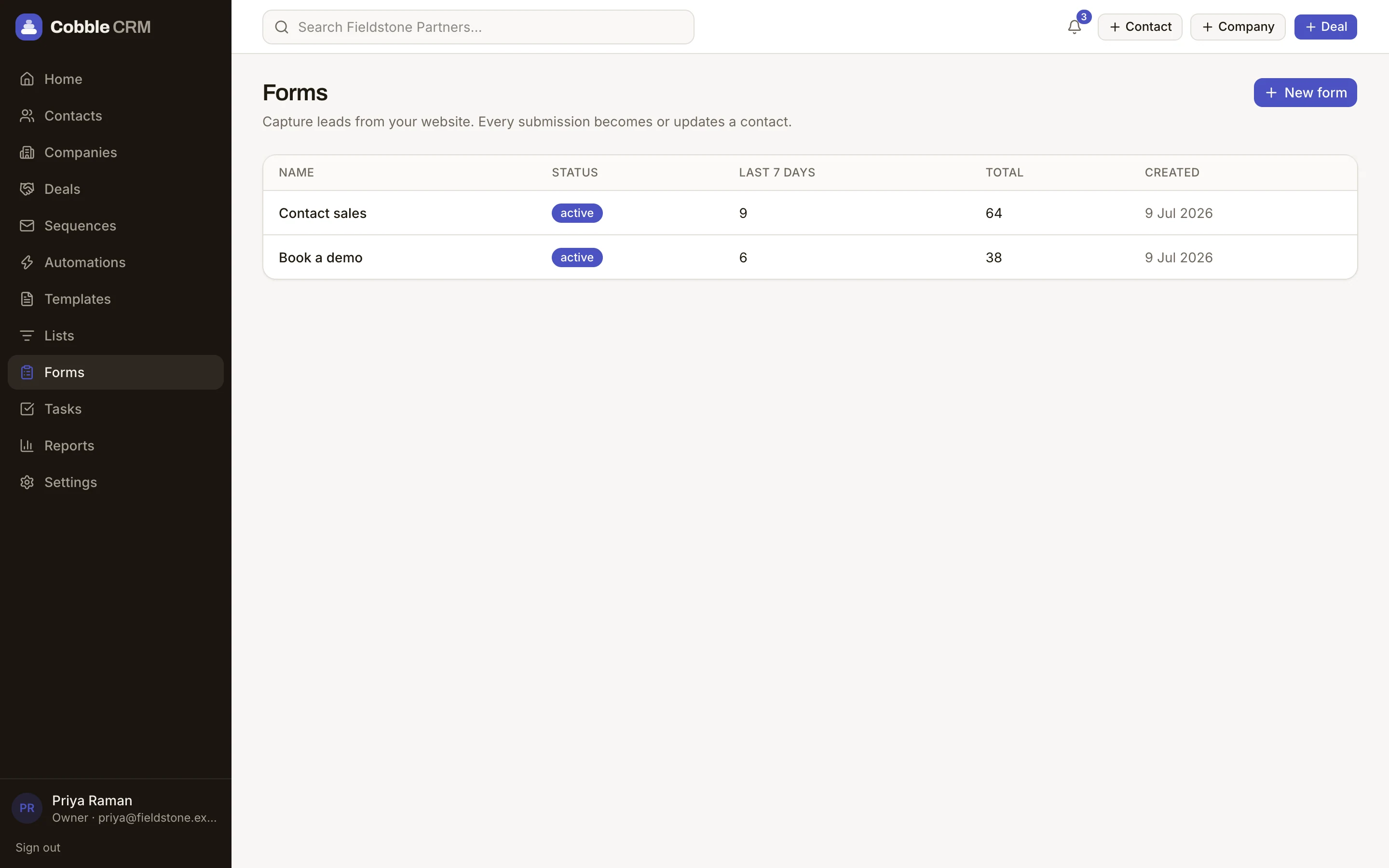Click the Contacts people icon

27,116
